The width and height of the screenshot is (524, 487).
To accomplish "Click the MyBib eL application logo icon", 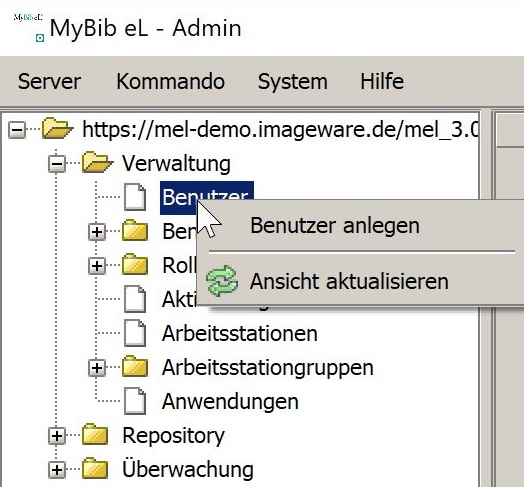I will 28,28.
